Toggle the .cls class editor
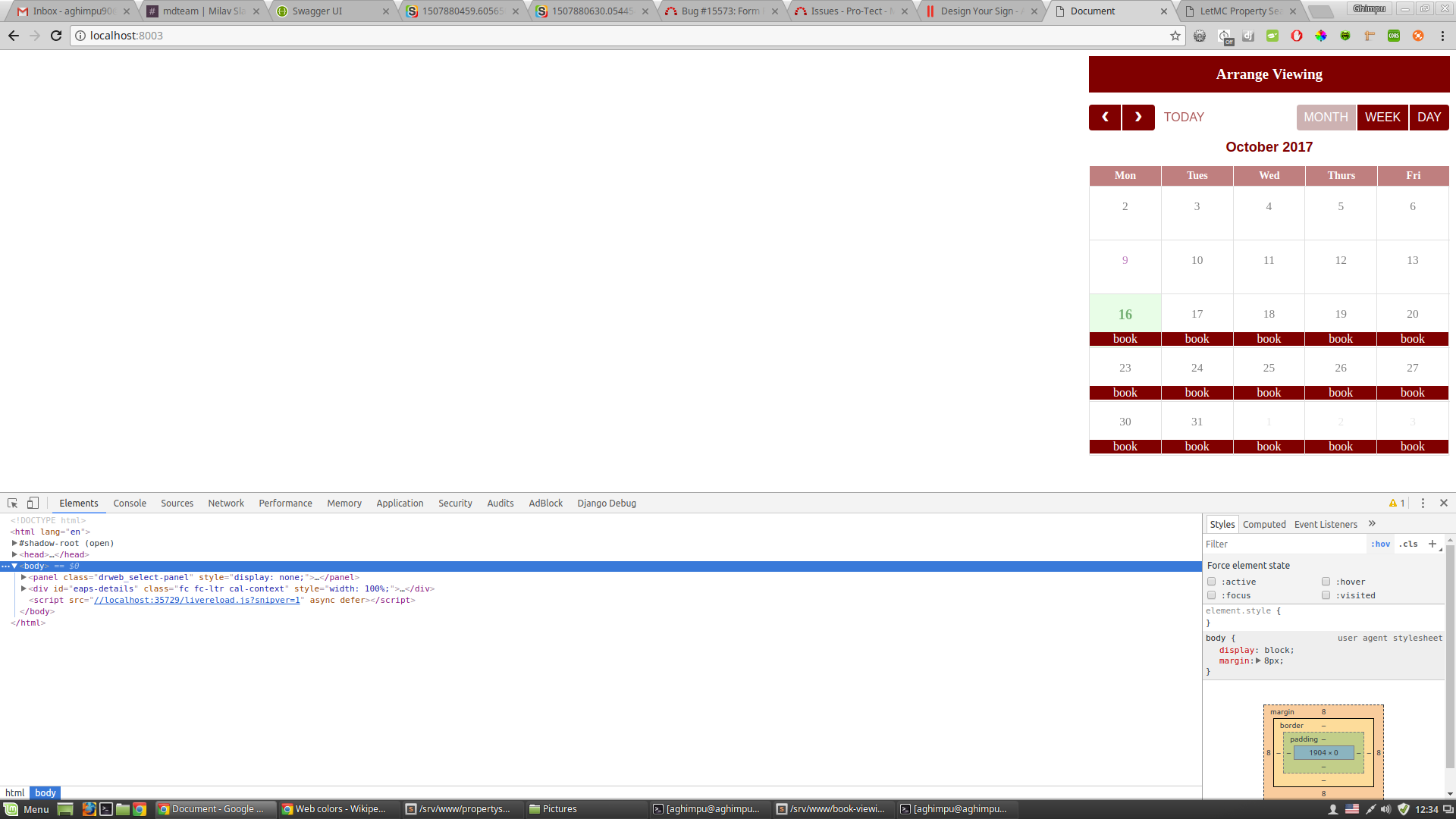This screenshot has height=819, width=1456. pos(1408,544)
